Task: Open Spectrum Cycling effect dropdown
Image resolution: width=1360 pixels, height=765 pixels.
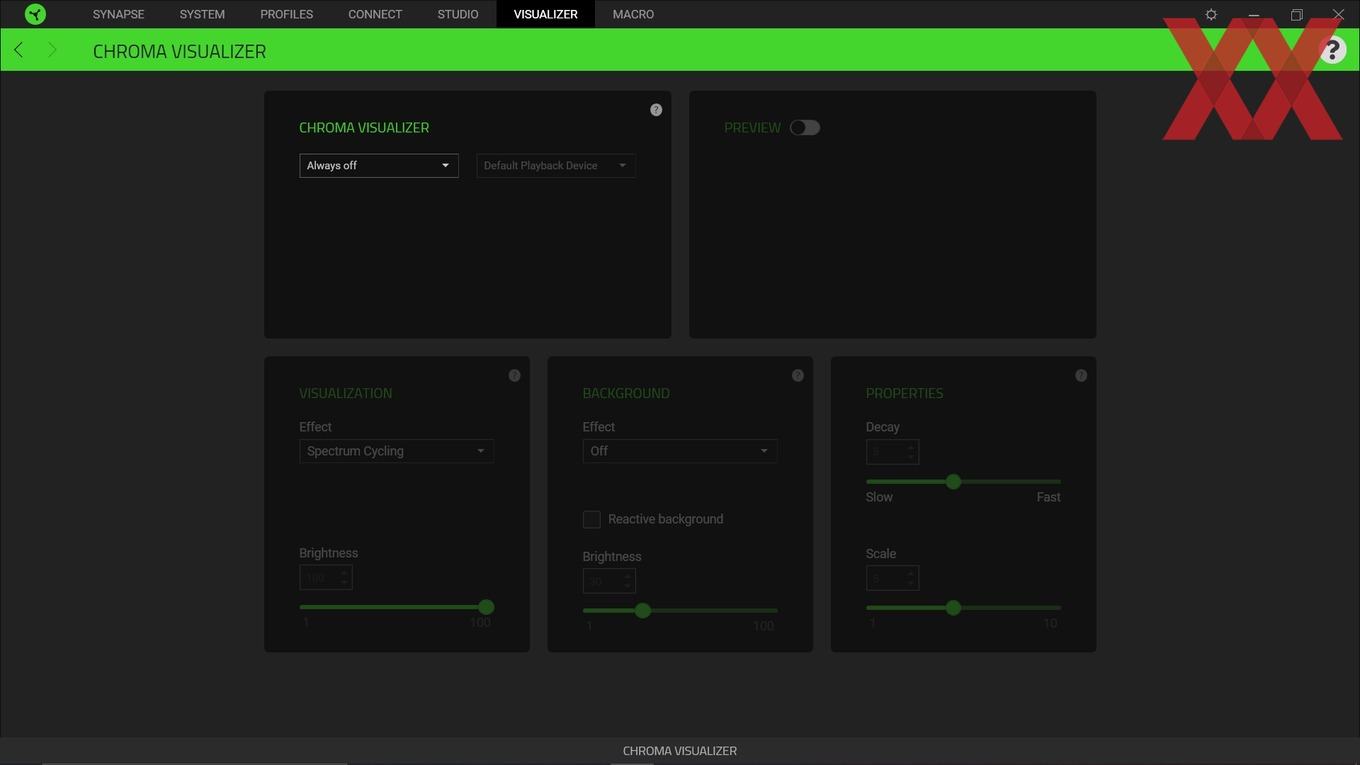Action: (396, 451)
